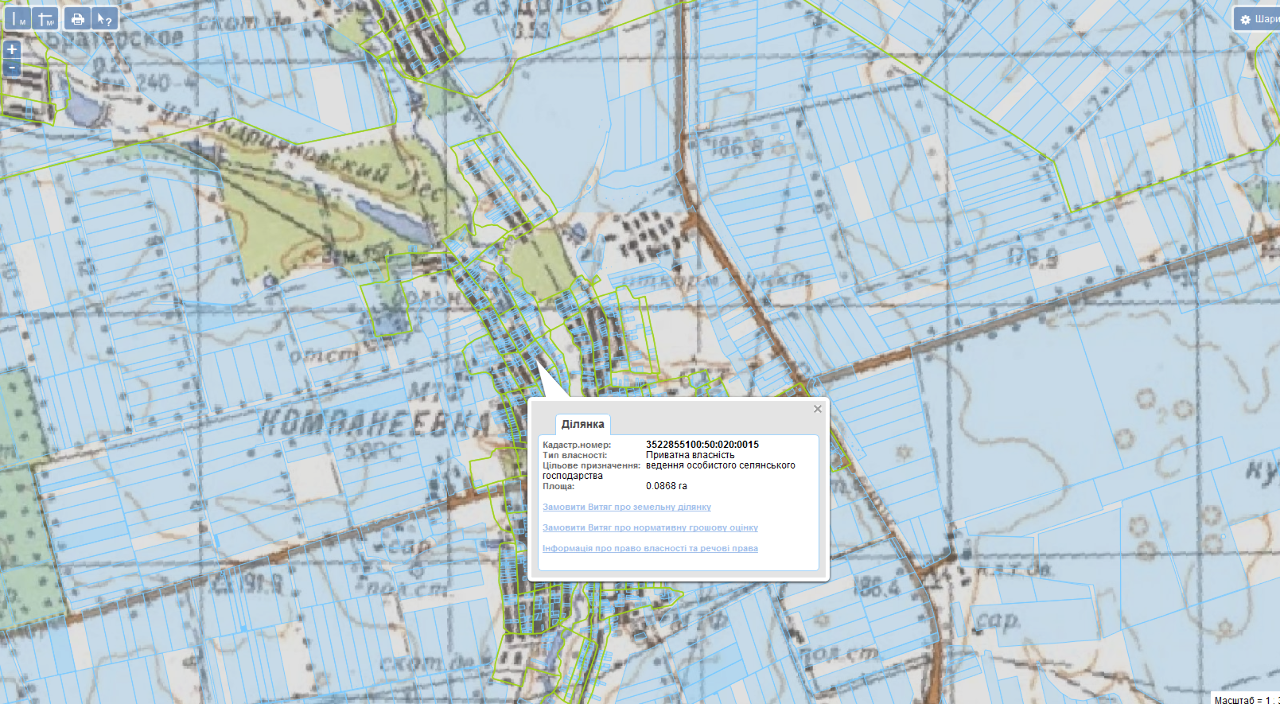The width and height of the screenshot is (1280, 704).
Task: Activate the identify parcel info cursor tool
Action: pyautogui.click(x=104, y=18)
